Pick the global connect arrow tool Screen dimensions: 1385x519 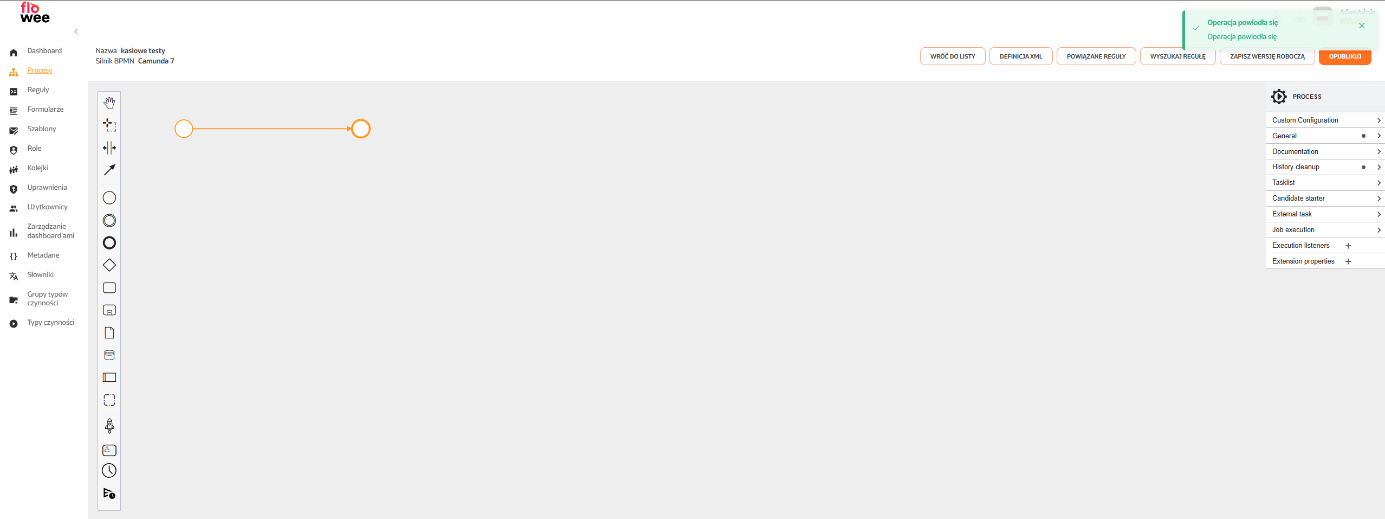click(110, 169)
